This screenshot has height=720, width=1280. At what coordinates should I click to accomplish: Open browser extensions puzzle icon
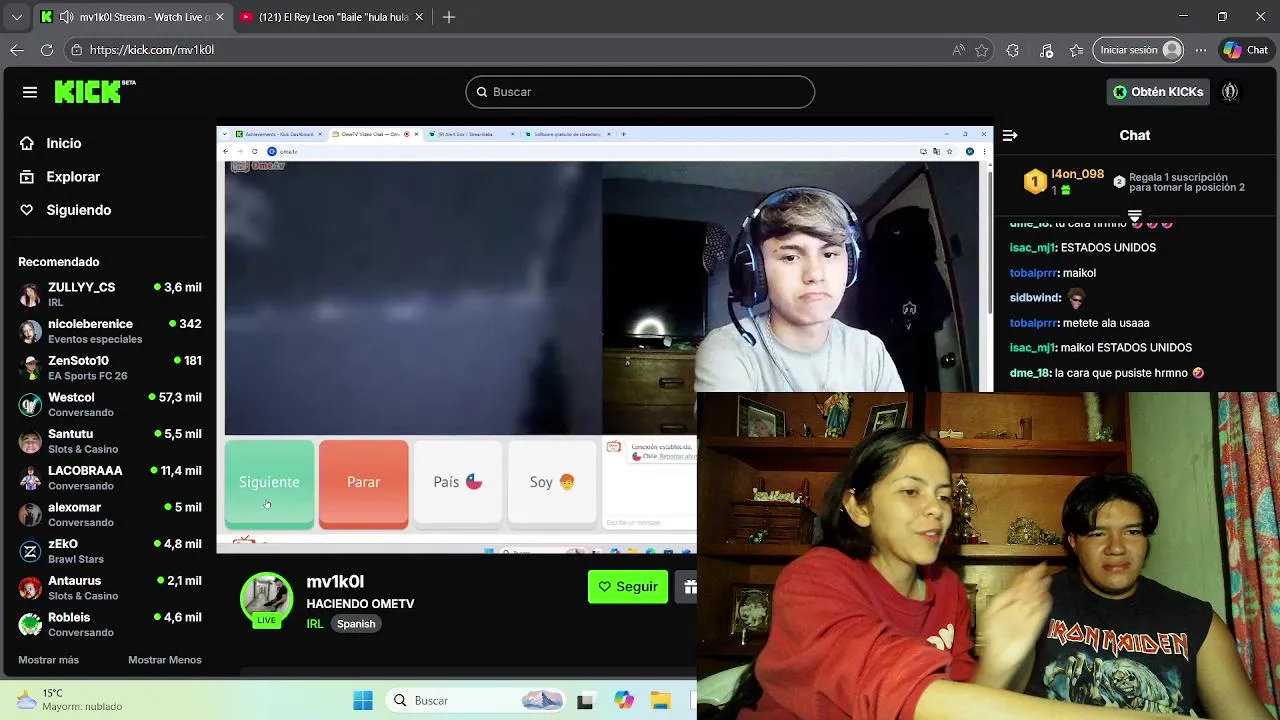pos(1013,50)
